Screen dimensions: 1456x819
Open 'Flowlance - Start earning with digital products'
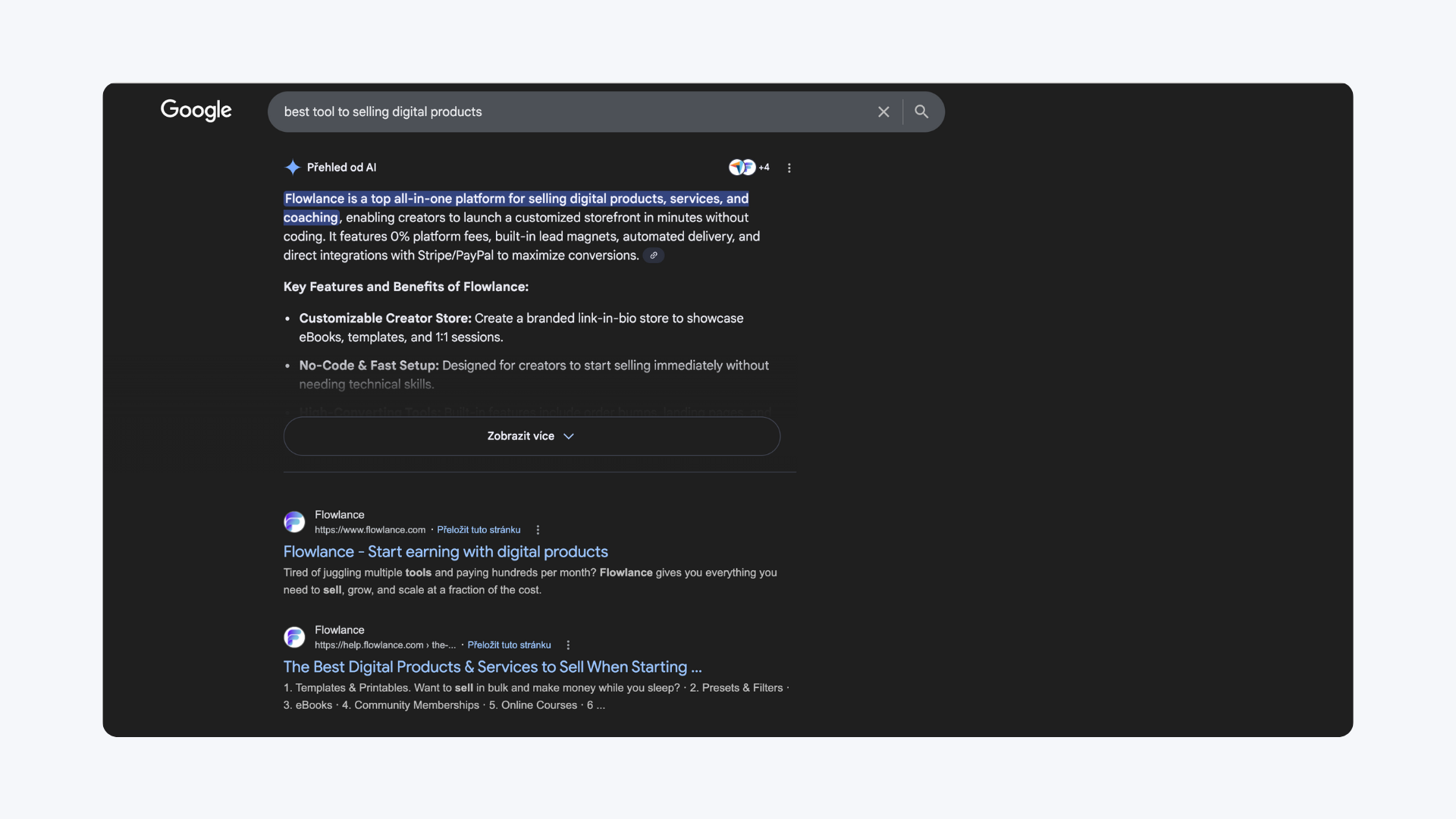[x=445, y=552]
